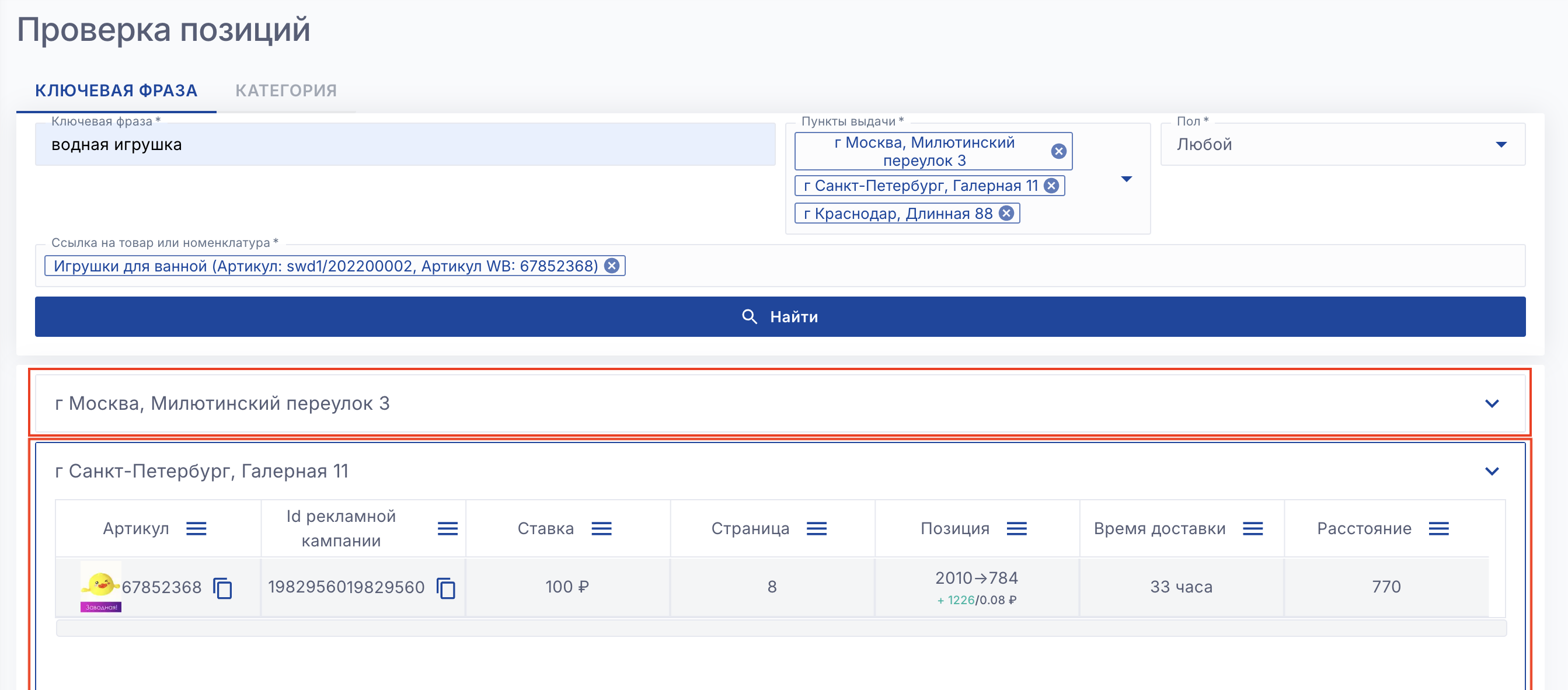1568x690 pixels.
Task: Switch to the Категория tab
Action: click(286, 90)
